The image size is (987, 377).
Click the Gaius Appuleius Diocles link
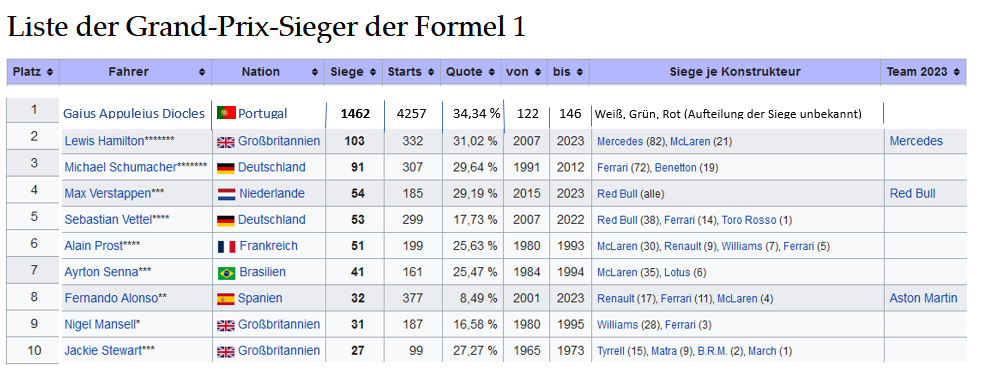click(x=134, y=114)
